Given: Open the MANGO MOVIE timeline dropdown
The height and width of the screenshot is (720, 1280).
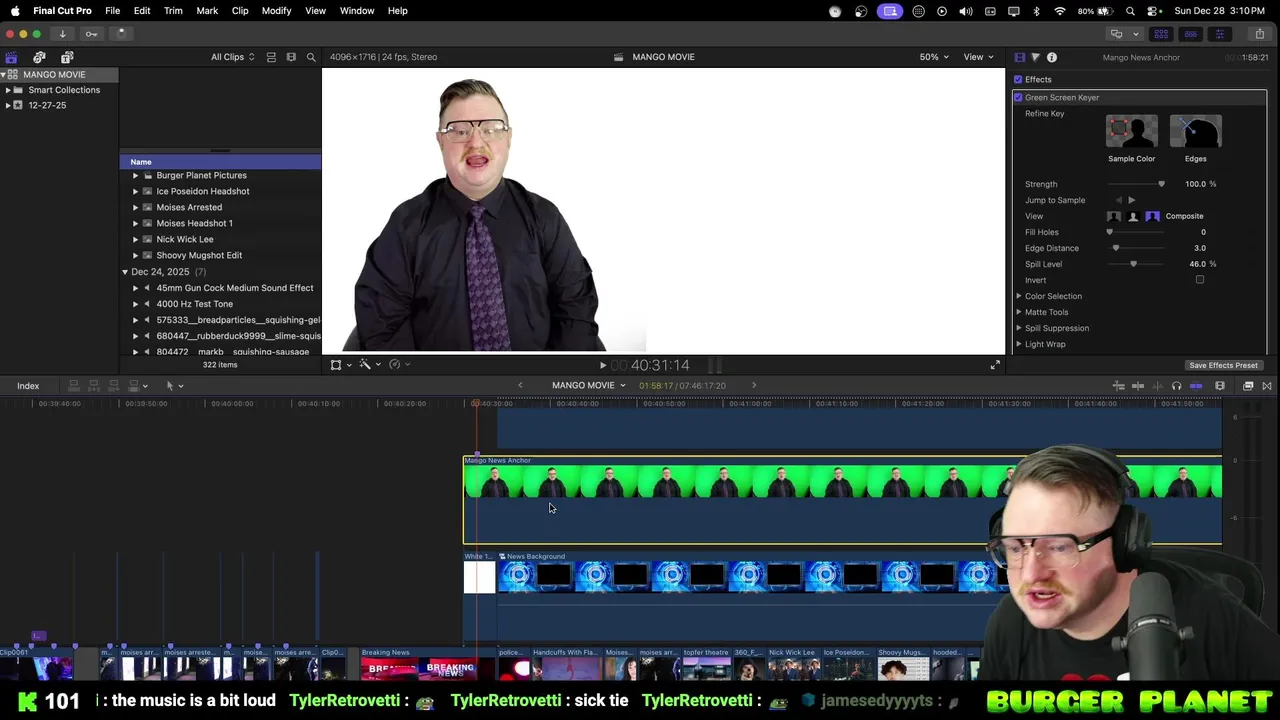Looking at the screenshot, I should (588, 386).
